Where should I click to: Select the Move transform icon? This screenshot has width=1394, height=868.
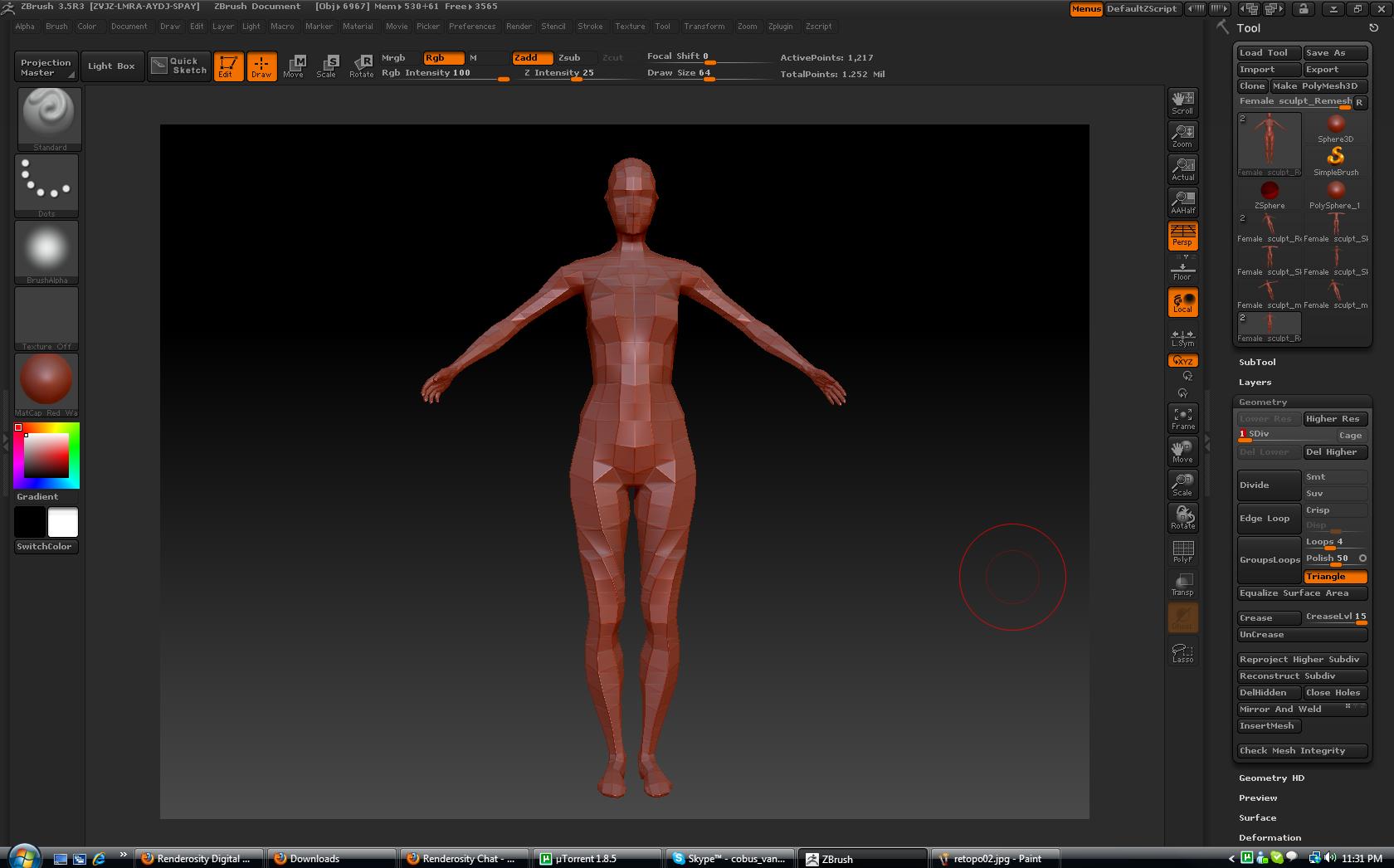click(294, 66)
